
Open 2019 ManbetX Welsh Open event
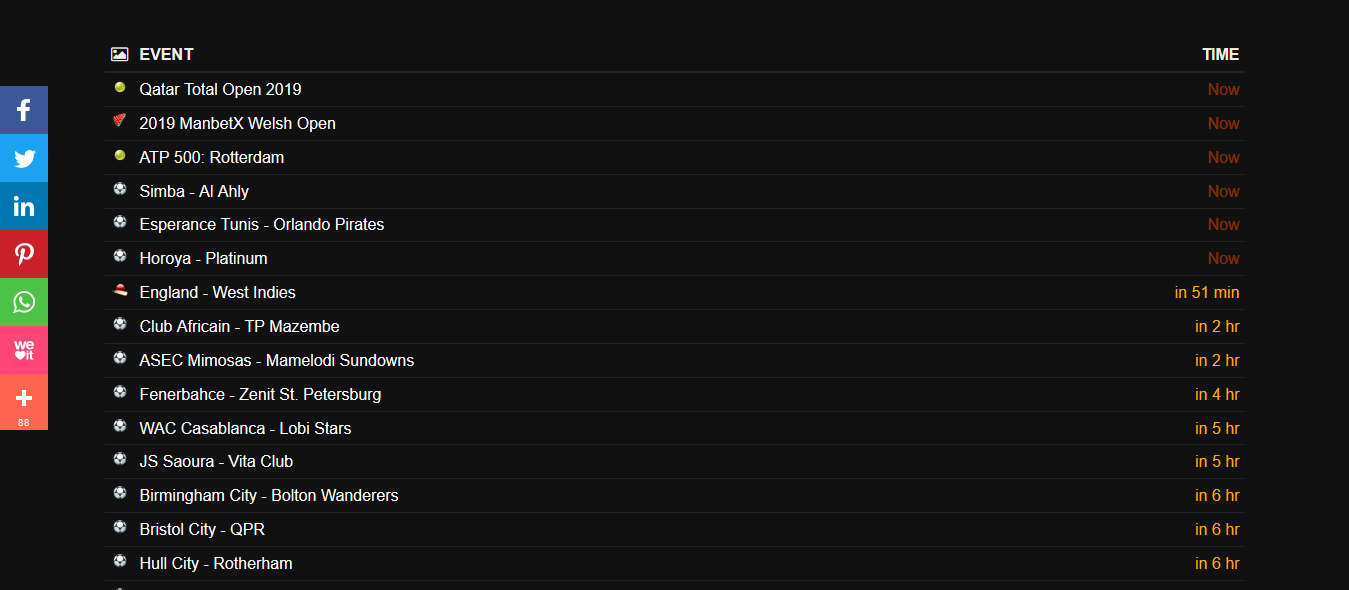[x=237, y=124]
